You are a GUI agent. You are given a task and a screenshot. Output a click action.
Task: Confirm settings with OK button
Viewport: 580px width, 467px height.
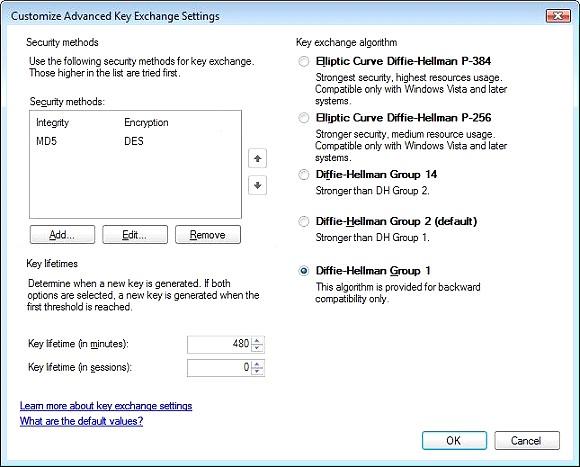[454, 440]
